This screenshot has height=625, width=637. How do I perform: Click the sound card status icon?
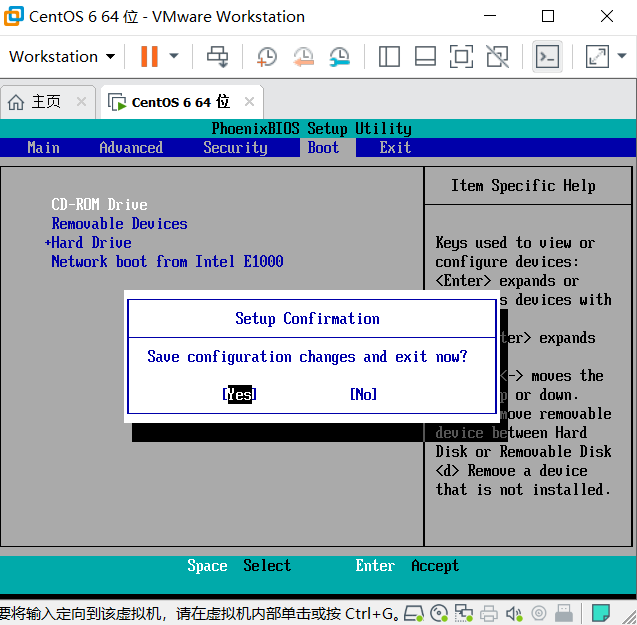(514, 613)
